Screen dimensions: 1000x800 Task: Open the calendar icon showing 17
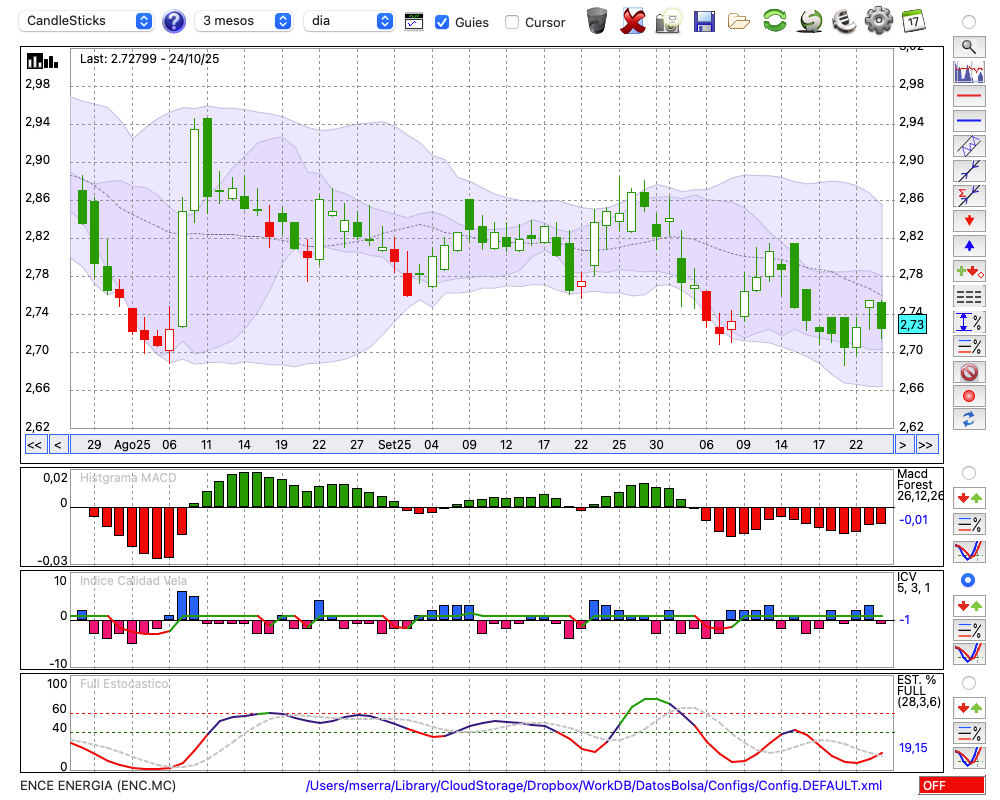(913, 21)
